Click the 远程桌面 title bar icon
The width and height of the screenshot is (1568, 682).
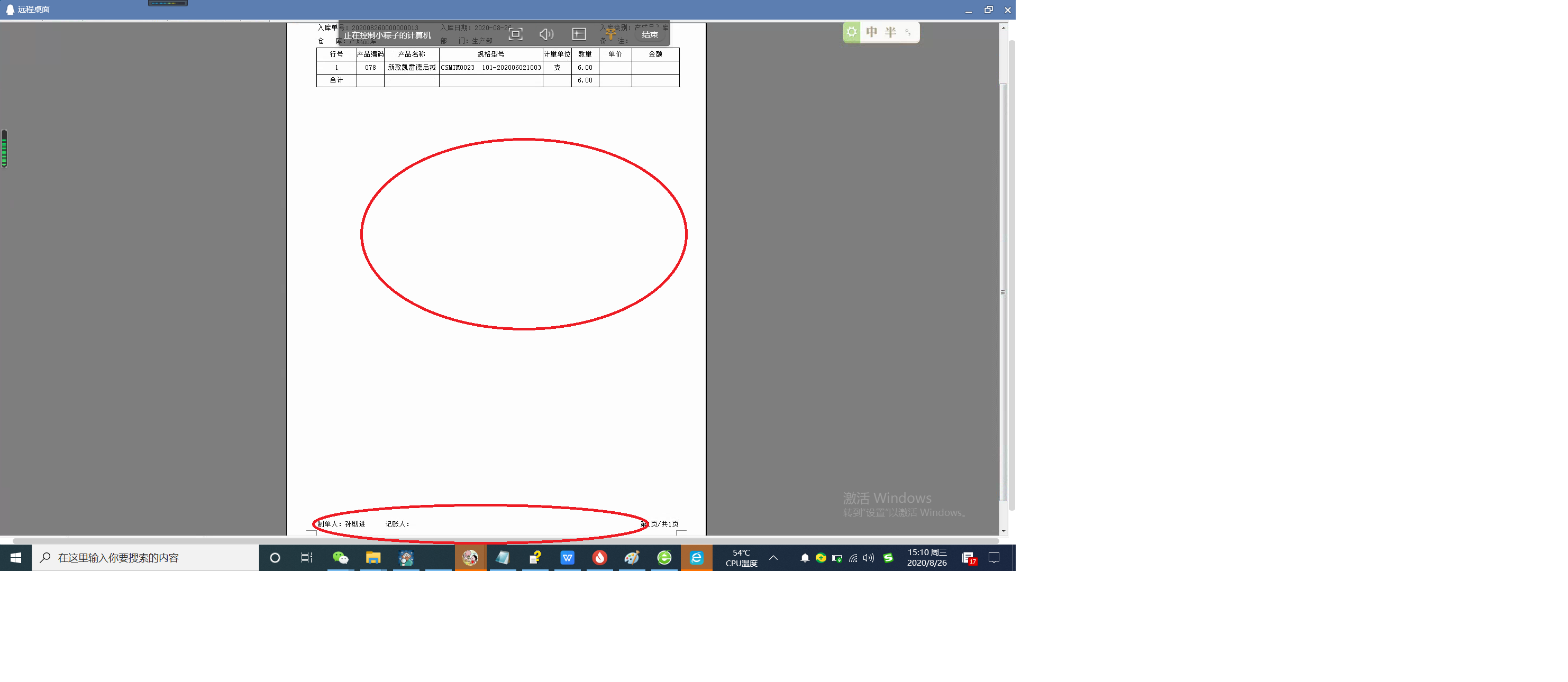pos(10,9)
